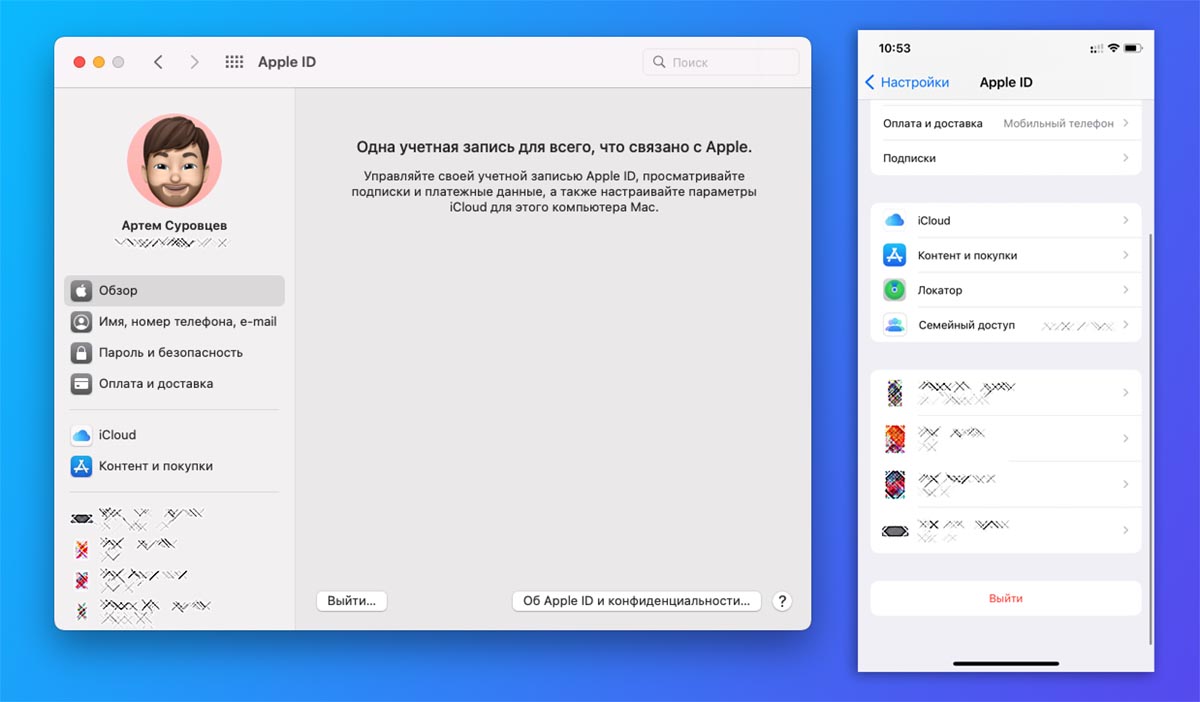Click the card icon for payment in the sidebar
Viewport: 1200px width, 702px height.
click(81, 384)
